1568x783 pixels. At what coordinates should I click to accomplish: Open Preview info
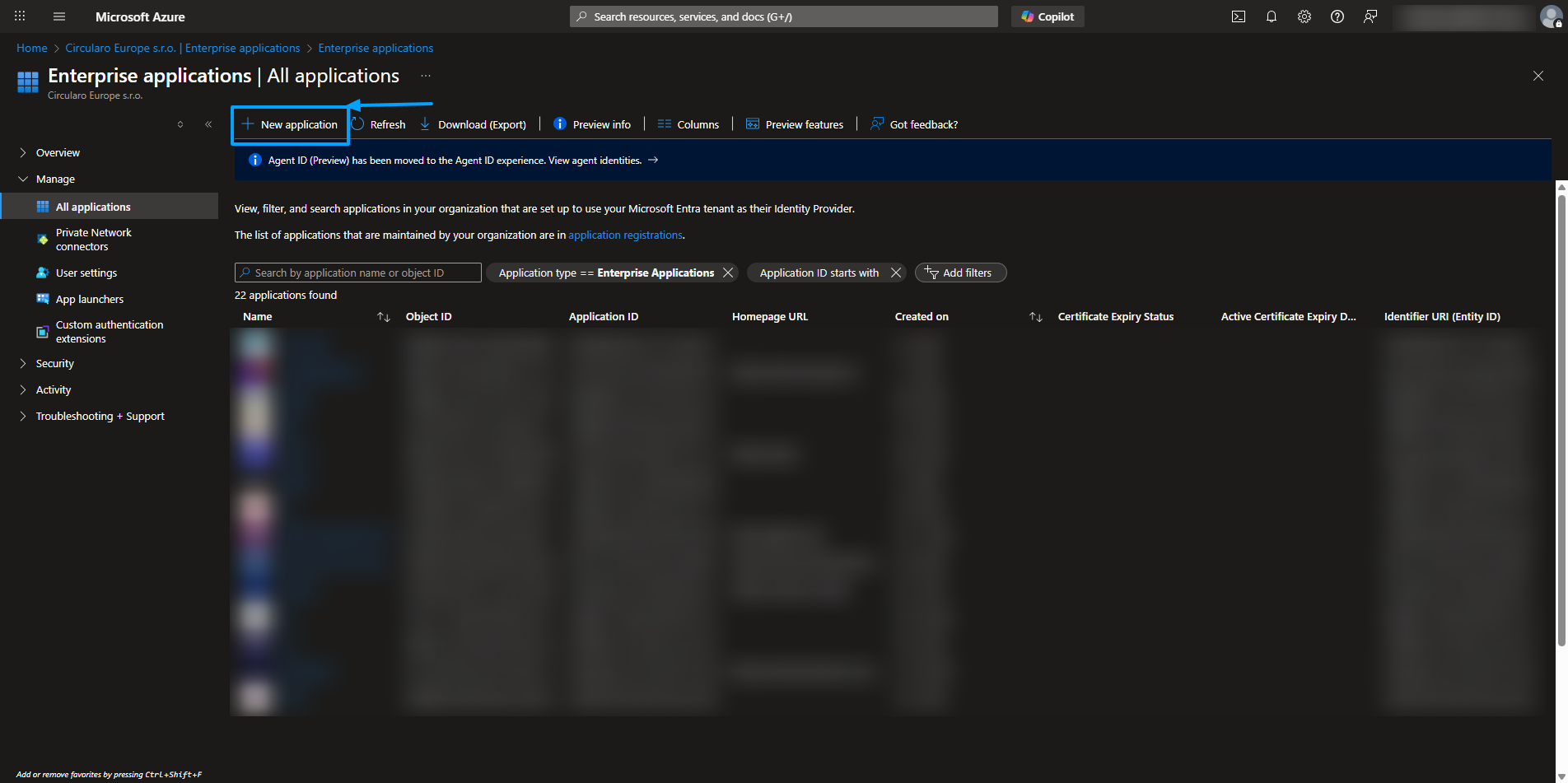pyautogui.click(x=592, y=124)
